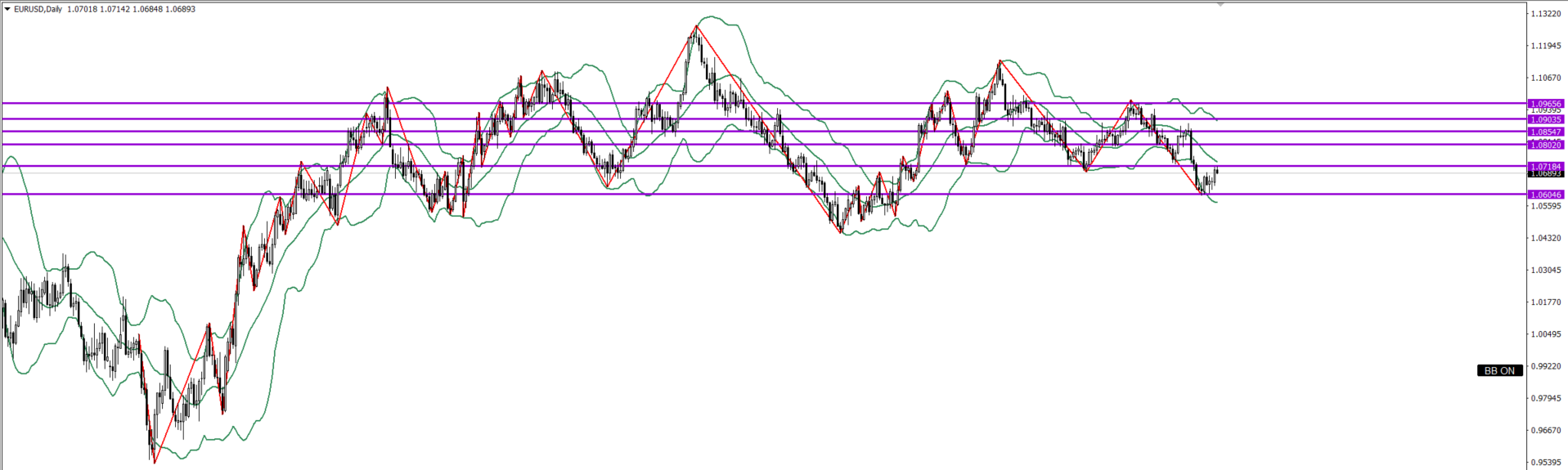The width and height of the screenshot is (1568, 470).
Task: Click the 1.05595 price scale tick
Action: point(1546,206)
